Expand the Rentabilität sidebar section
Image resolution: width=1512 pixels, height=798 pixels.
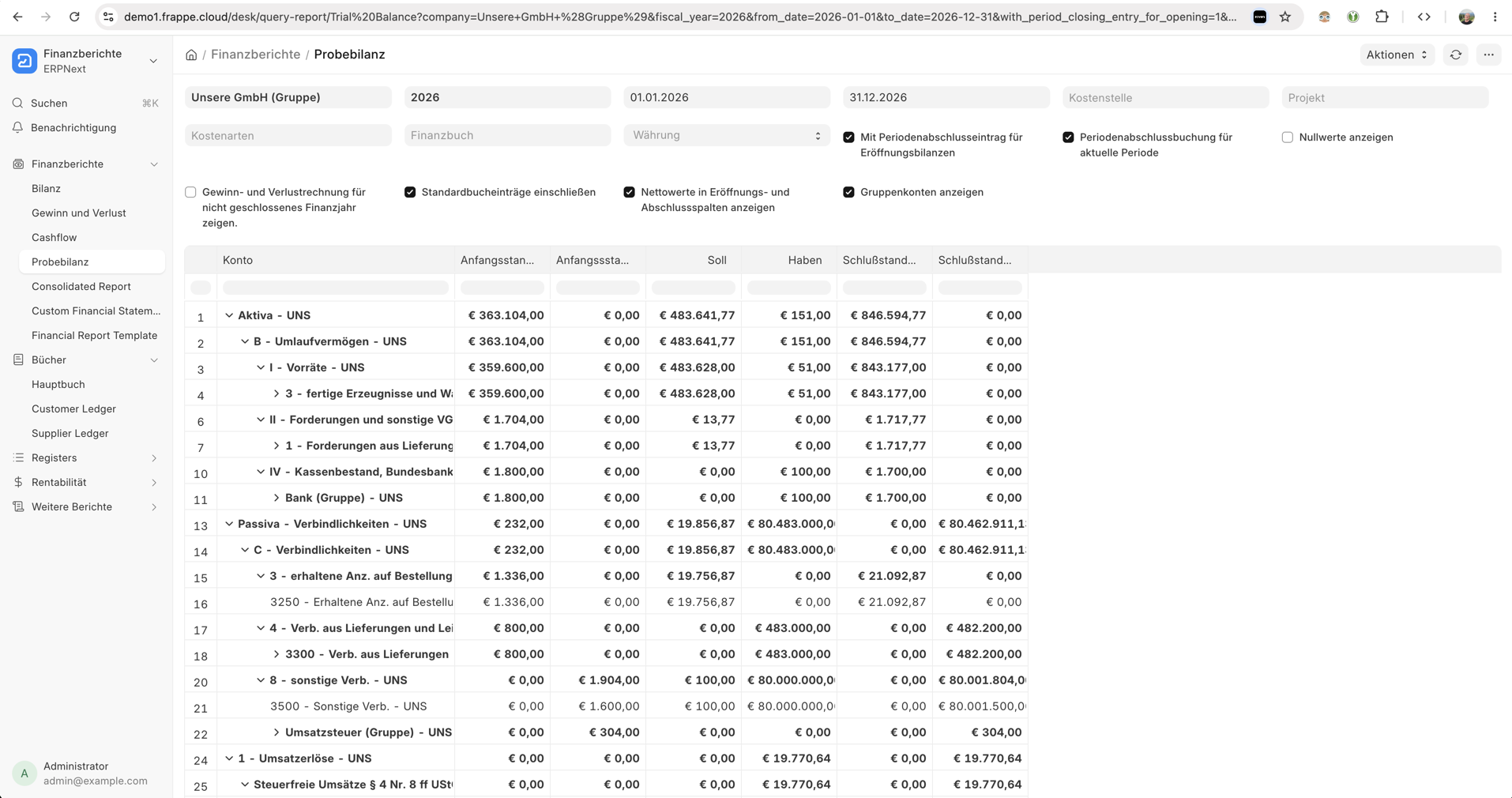coord(154,482)
